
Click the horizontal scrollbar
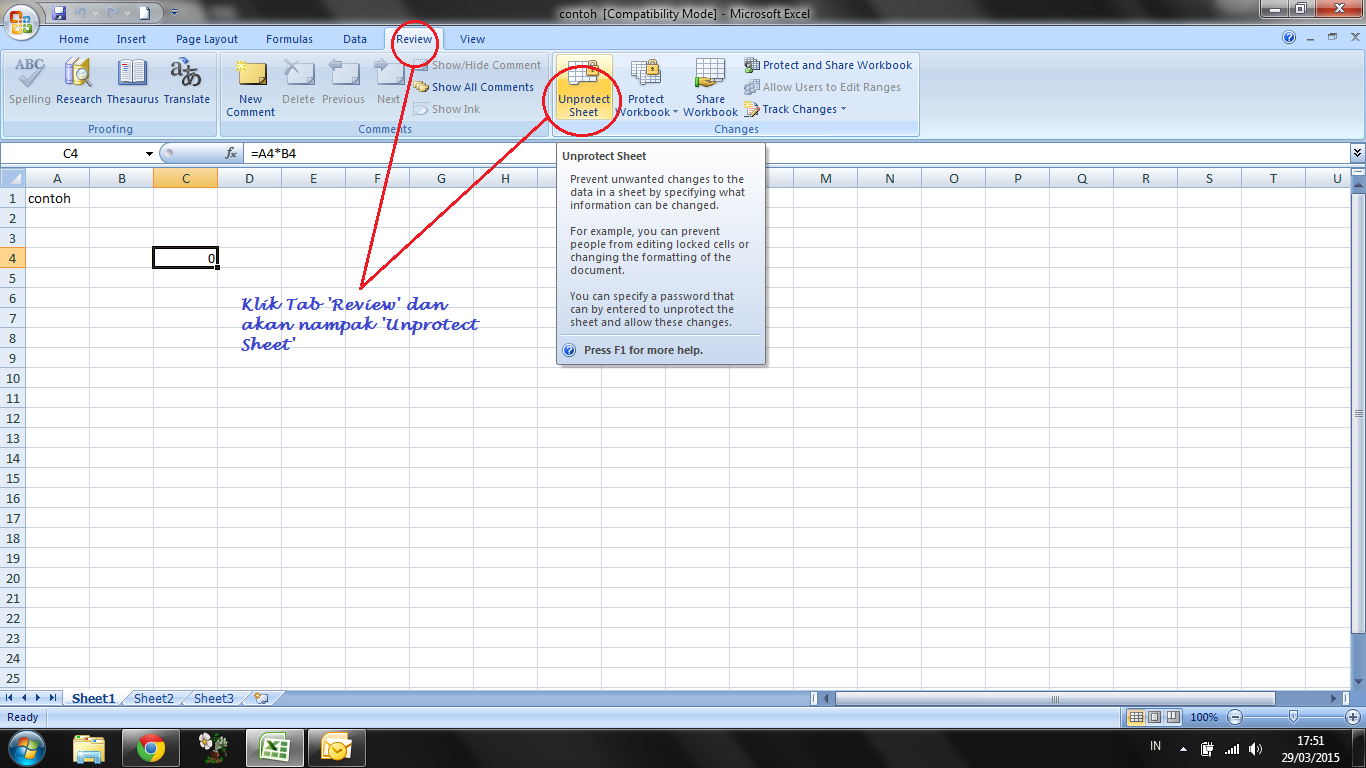pyautogui.click(x=1055, y=698)
